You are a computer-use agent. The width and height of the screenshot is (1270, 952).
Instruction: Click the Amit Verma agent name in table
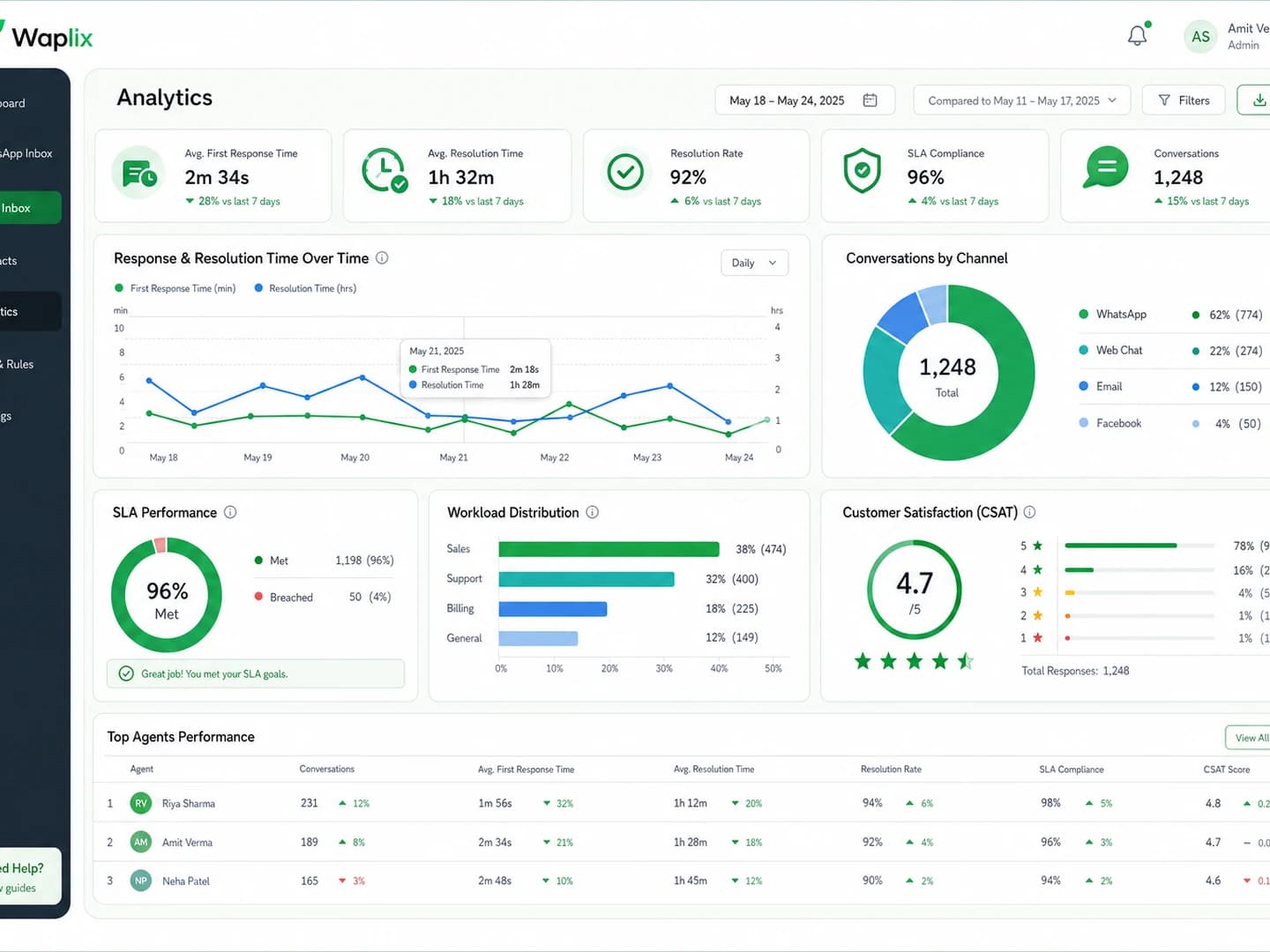tap(187, 842)
